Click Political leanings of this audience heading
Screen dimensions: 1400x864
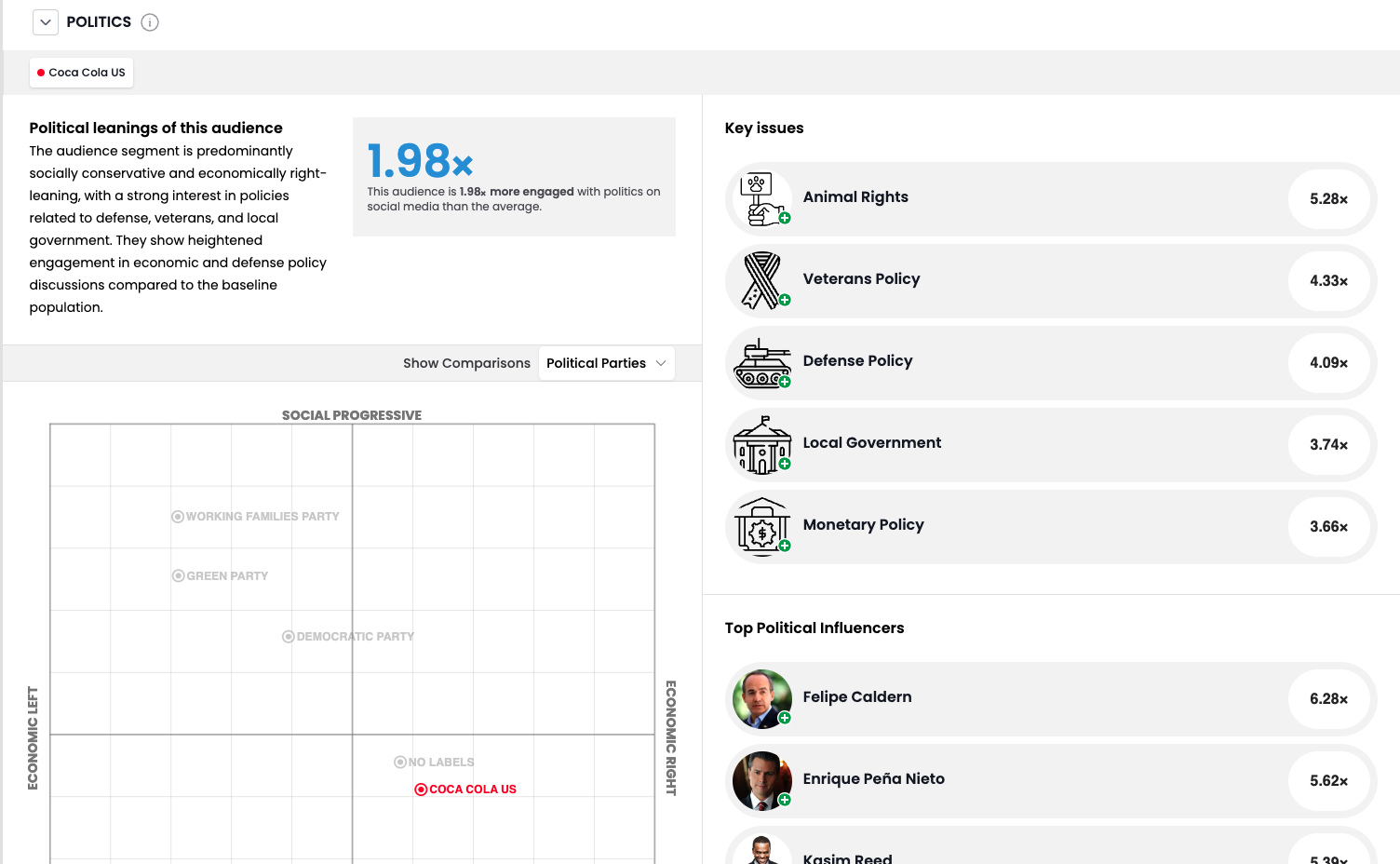(155, 128)
